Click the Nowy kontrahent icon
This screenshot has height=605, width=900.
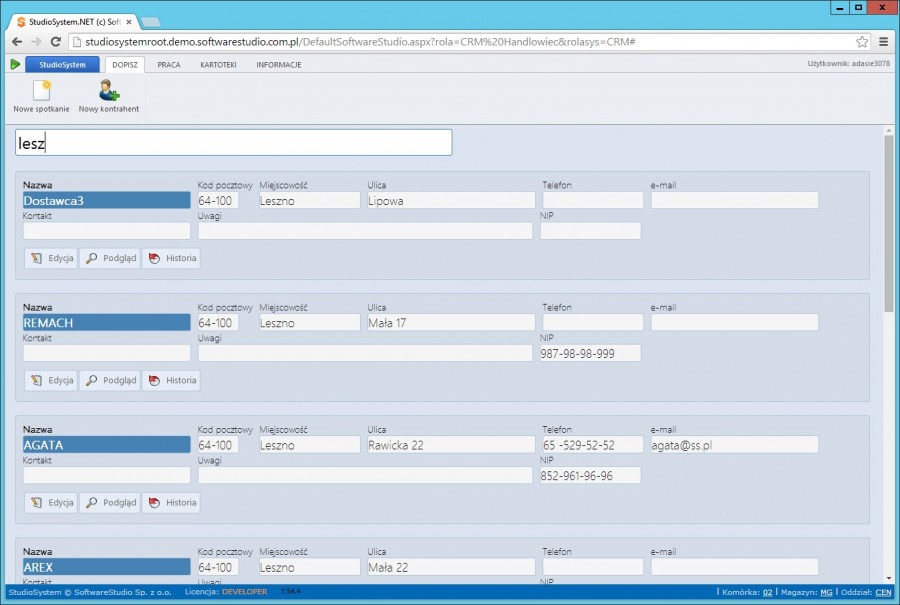tap(108, 91)
